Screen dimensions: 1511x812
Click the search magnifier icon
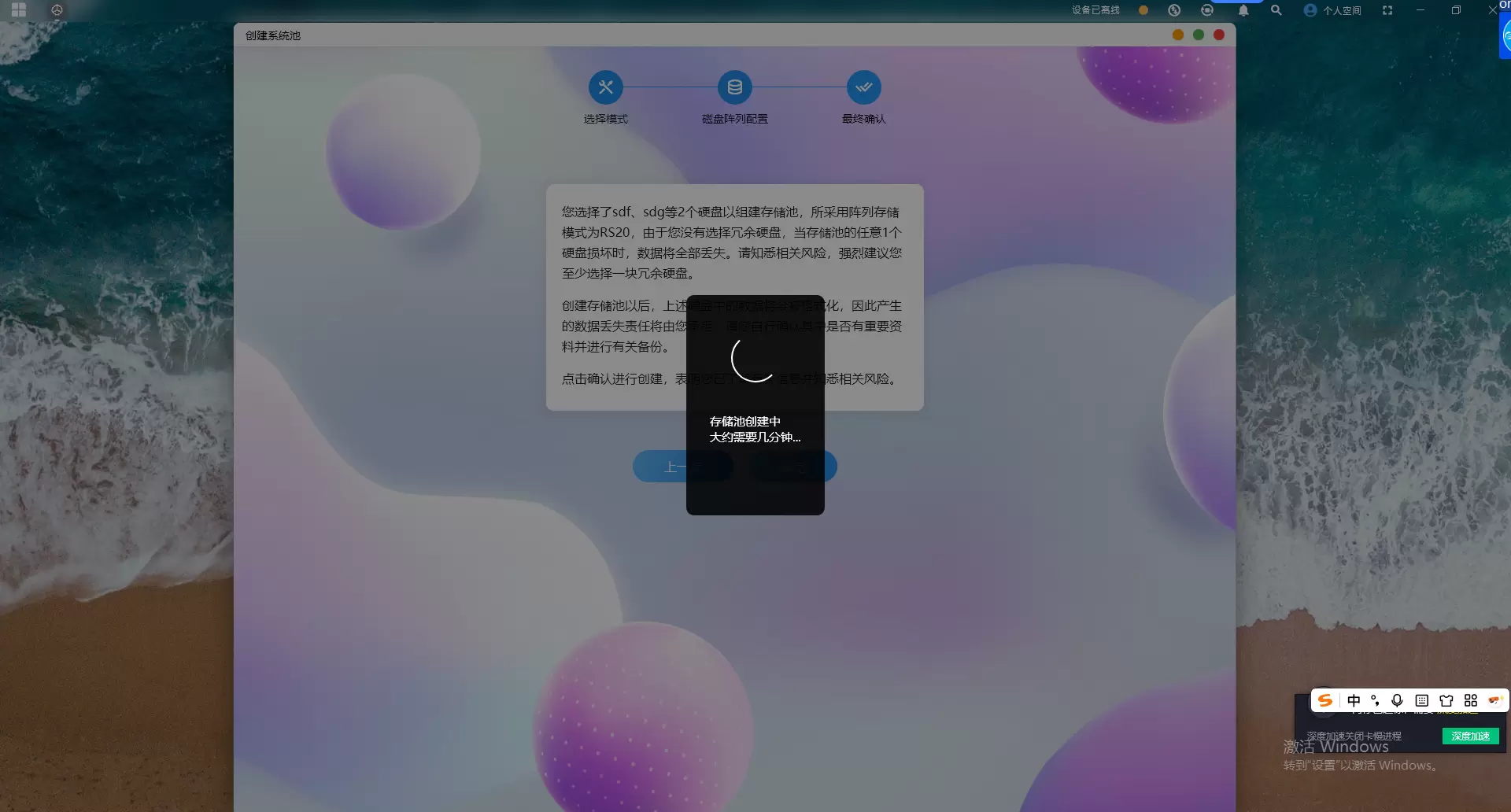point(1276,10)
